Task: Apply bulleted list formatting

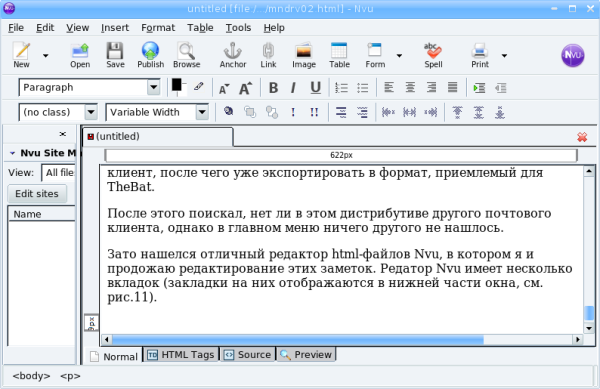Action: [x=362, y=88]
